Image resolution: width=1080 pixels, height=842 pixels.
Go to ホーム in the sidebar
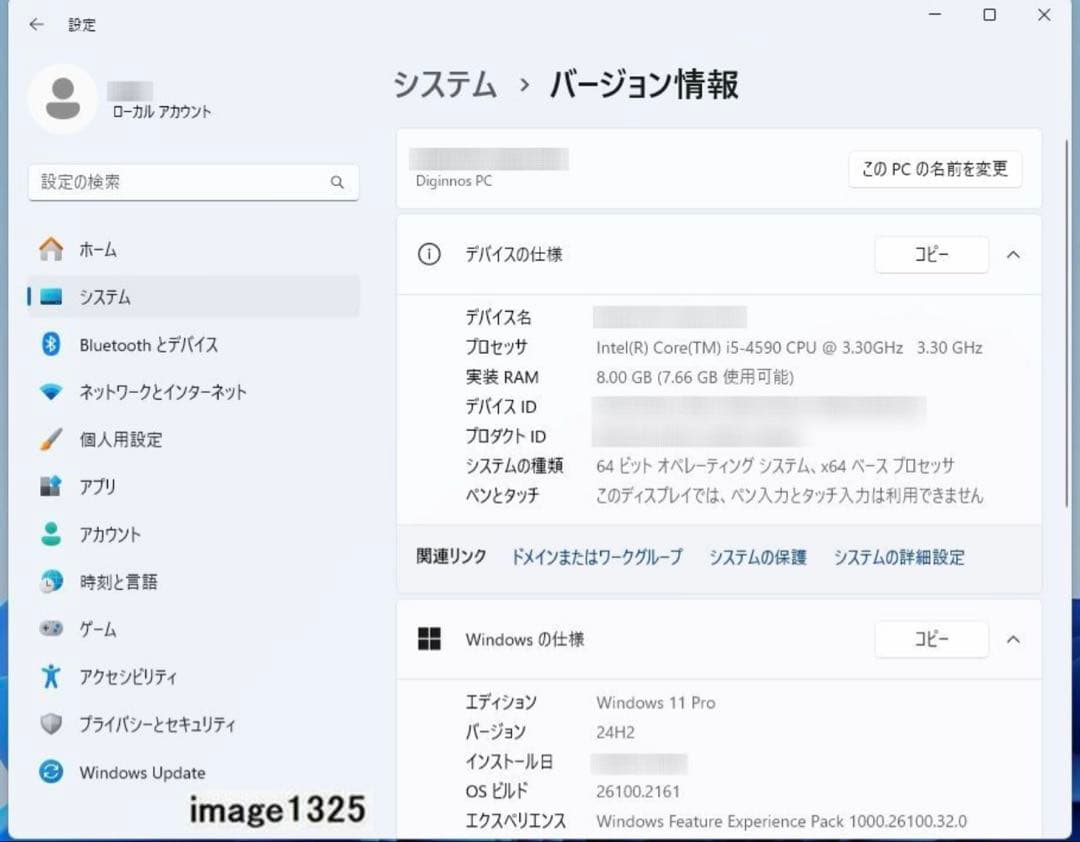pyautogui.click(x=100, y=249)
